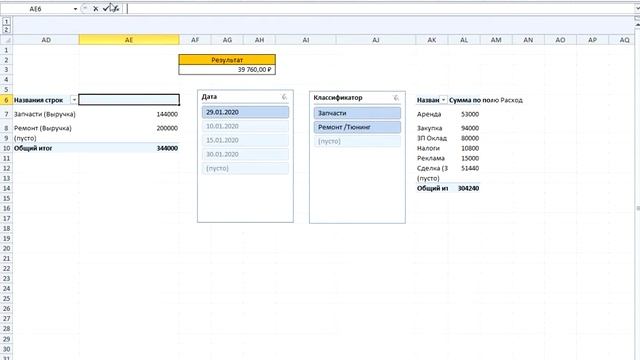
Task: Open Insert Function via the fx icon
Action: (116, 9)
